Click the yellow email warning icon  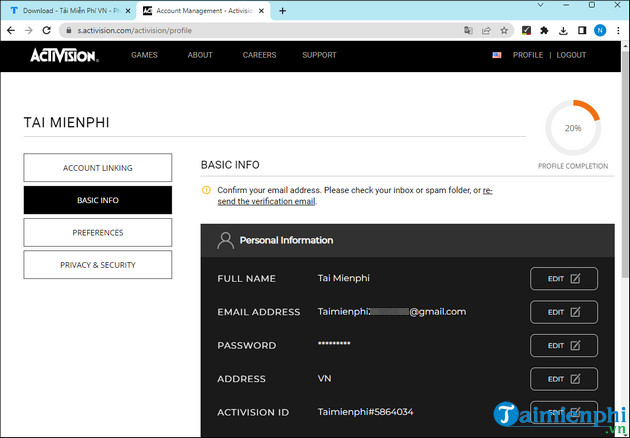coord(206,190)
